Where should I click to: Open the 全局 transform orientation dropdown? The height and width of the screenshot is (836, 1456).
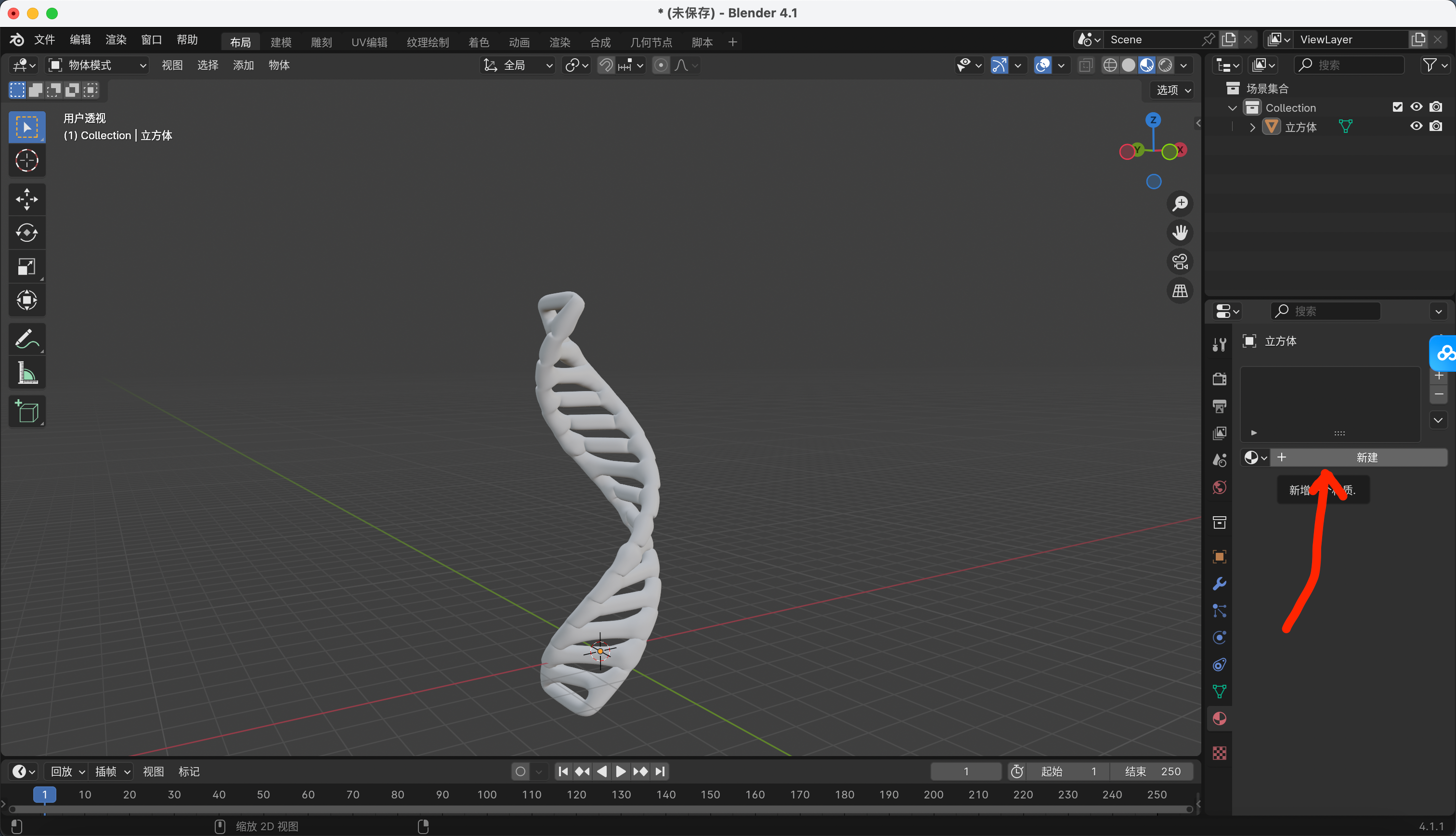pyautogui.click(x=518, y=65)
